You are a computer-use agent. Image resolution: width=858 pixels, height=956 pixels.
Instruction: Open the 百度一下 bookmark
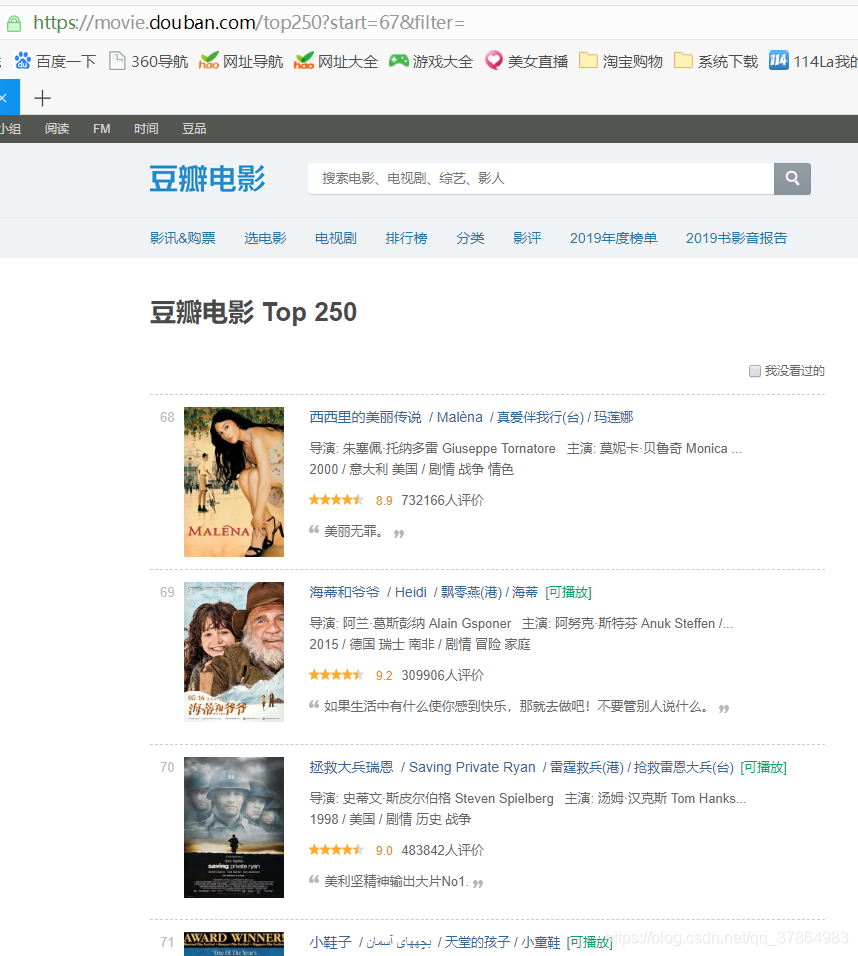tap(55, 62)
